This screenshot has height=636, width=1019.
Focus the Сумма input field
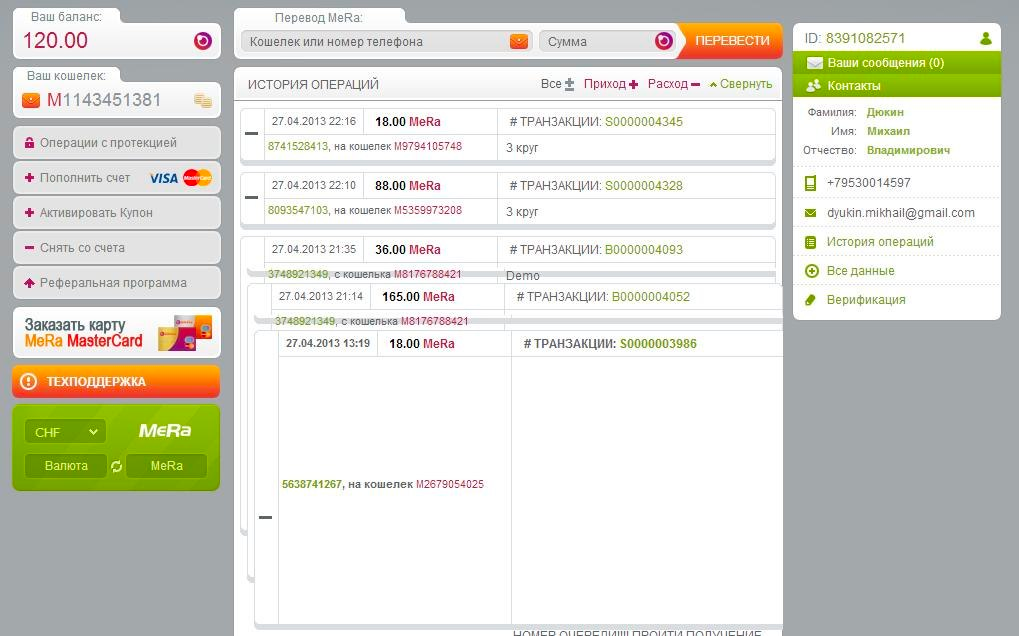607,42
